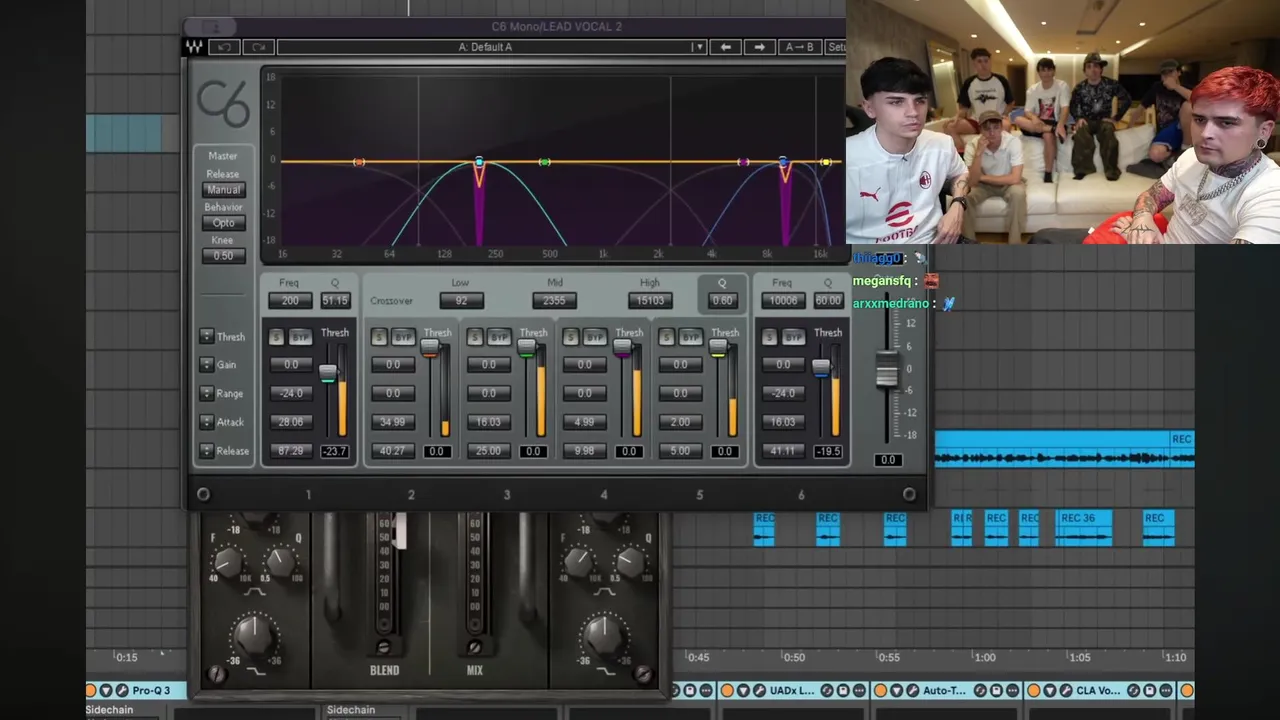
Task: Select the green band node on graph
Action: point(544,162)
